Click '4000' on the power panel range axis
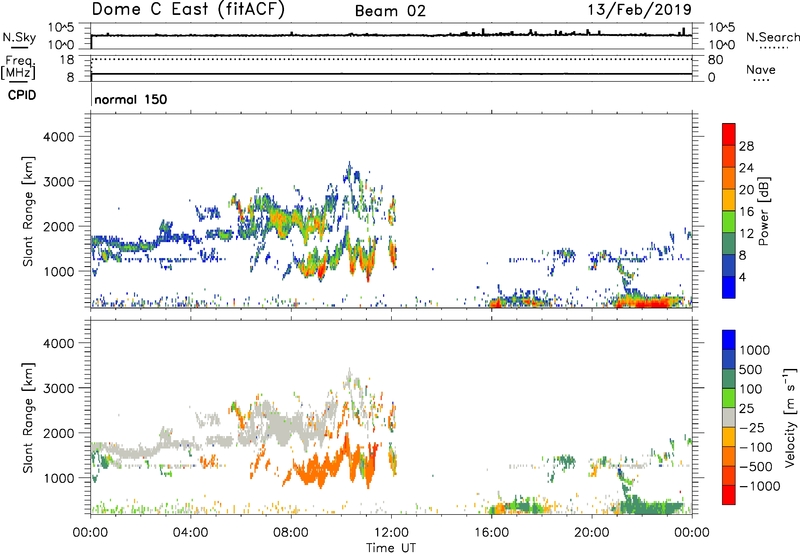 tap(59, 137)
